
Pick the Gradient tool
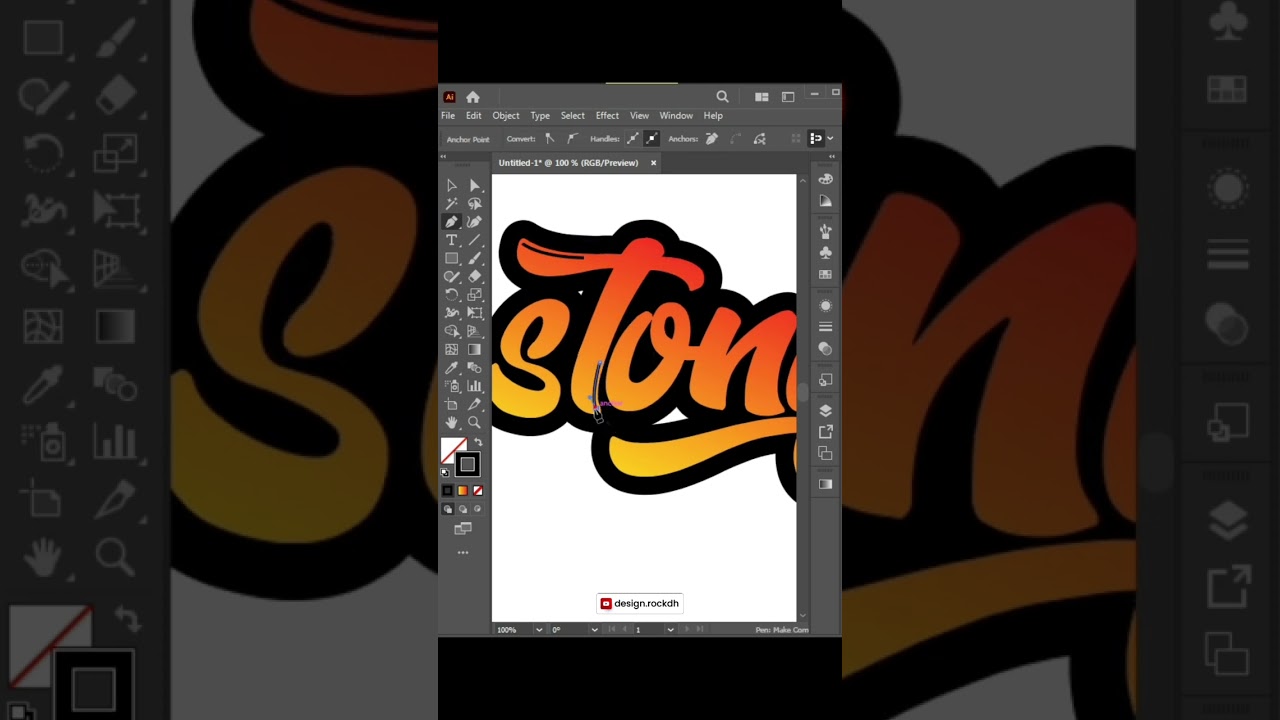tap(474, 349)
